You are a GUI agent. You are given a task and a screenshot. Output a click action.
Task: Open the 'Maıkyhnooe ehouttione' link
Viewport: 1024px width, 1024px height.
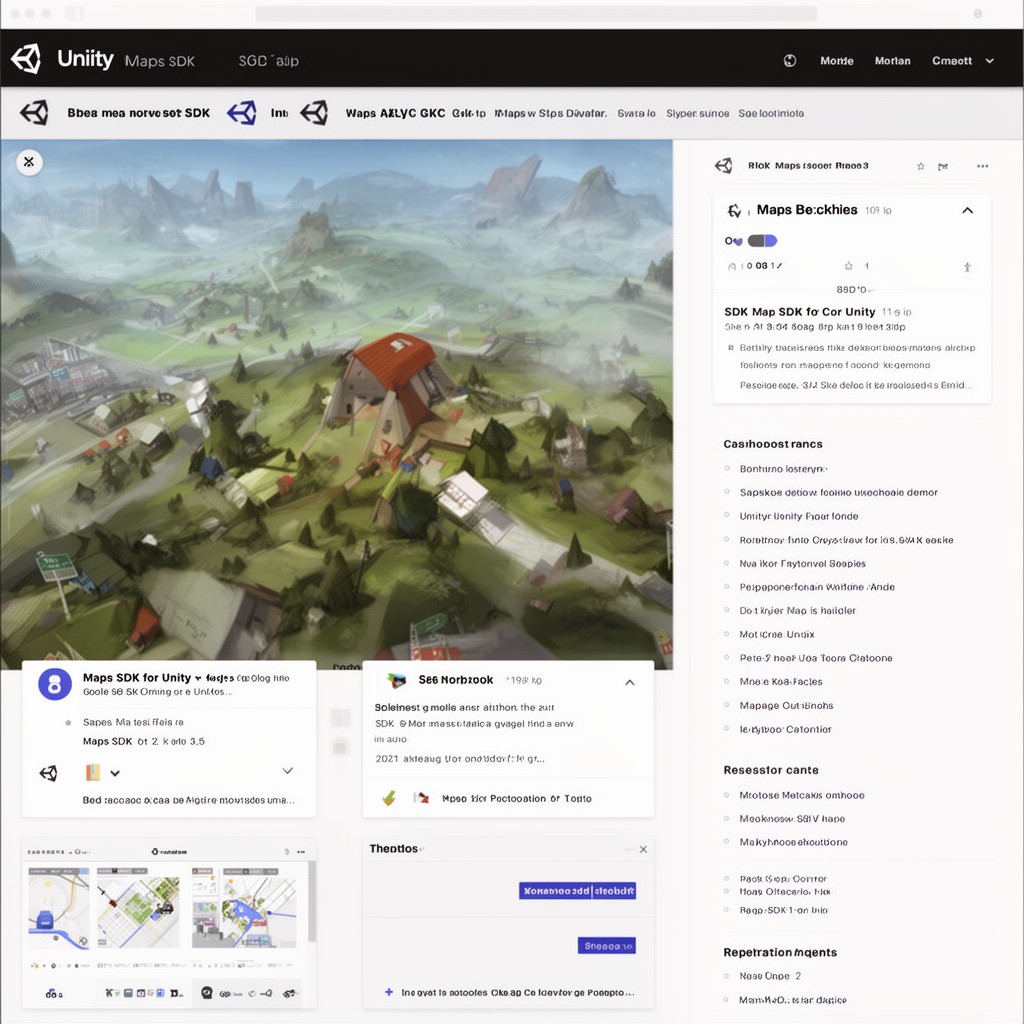coord(793,842)
